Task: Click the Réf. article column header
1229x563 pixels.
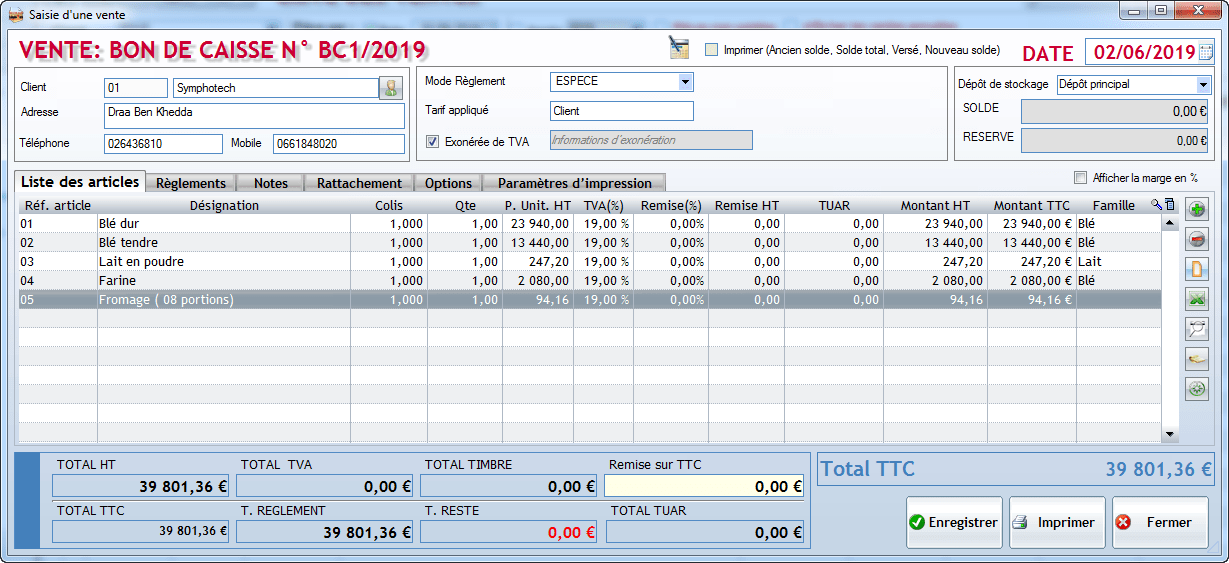Action: (57, 206)
